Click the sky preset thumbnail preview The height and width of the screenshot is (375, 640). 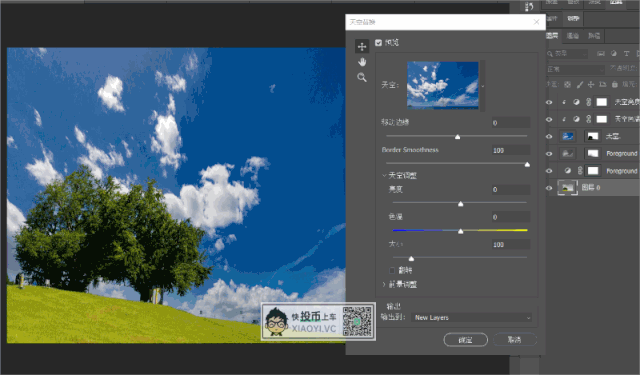pyautogui.click(x=442, y=85)
